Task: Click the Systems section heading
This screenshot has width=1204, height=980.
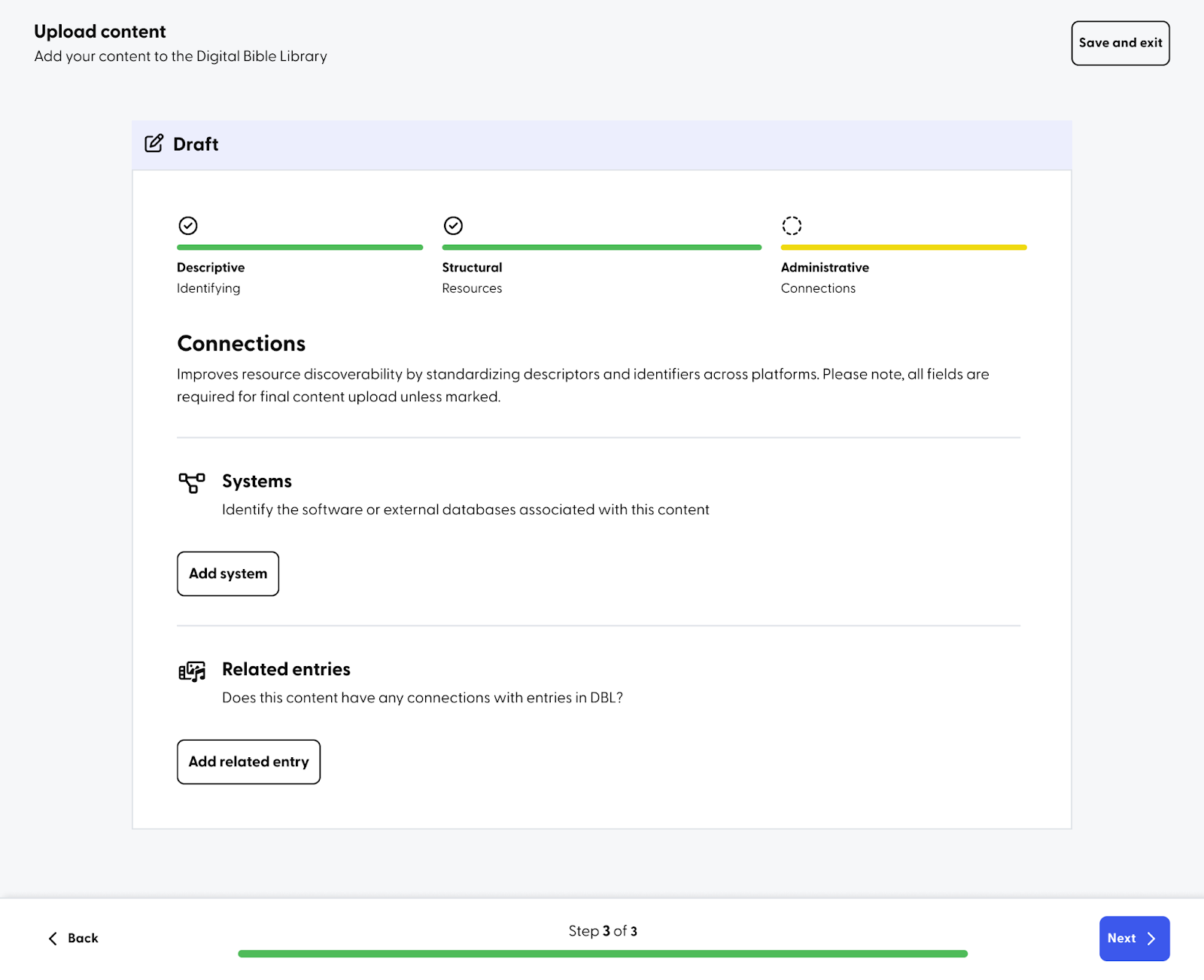Action: click(257, 481)
